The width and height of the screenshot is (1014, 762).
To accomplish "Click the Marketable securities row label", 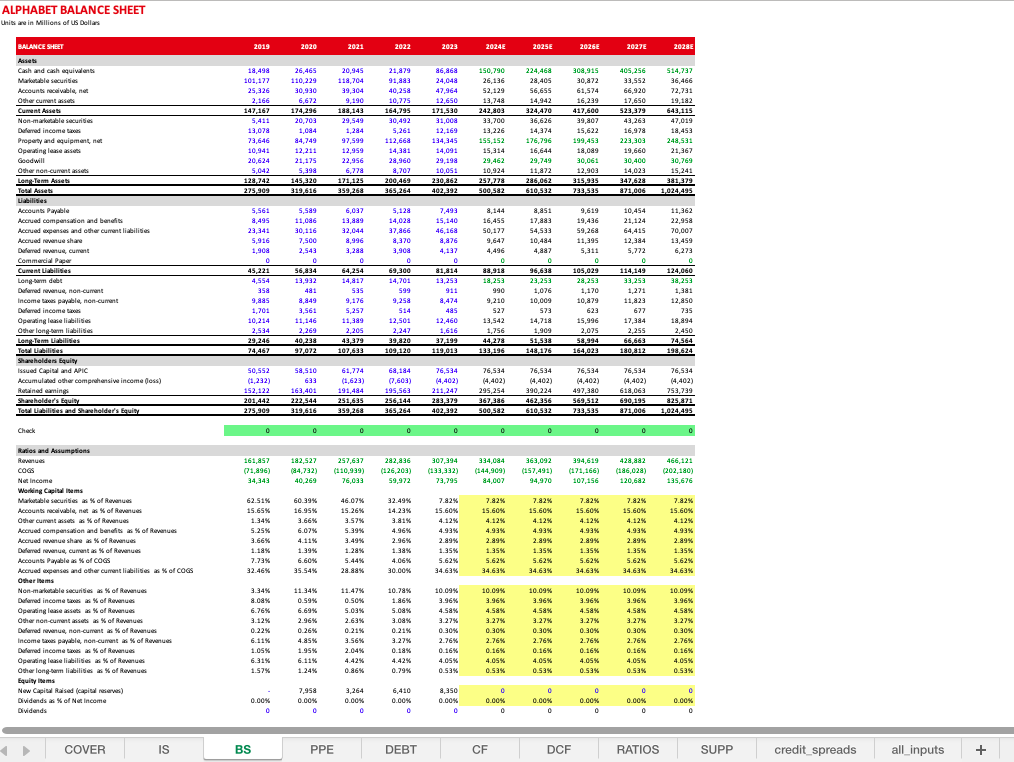I will (x=47, y=81).
